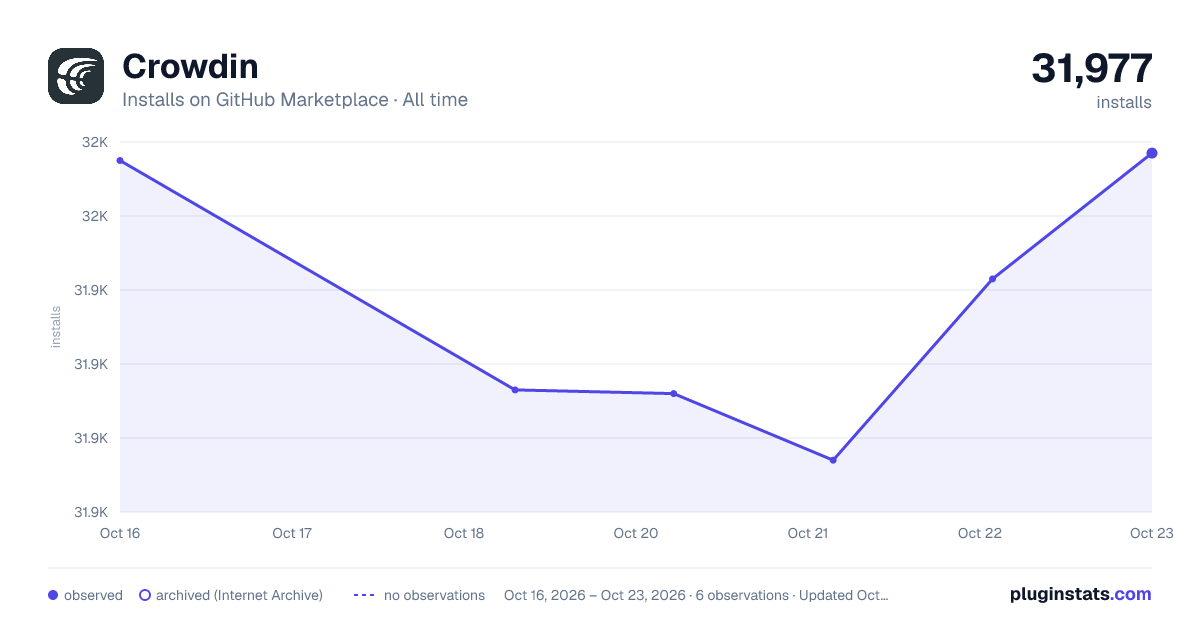This screenshot has height=630, width=1200.
Task: Select the Oct 23 endpoint data point
Action: (x=1152, y=153)
